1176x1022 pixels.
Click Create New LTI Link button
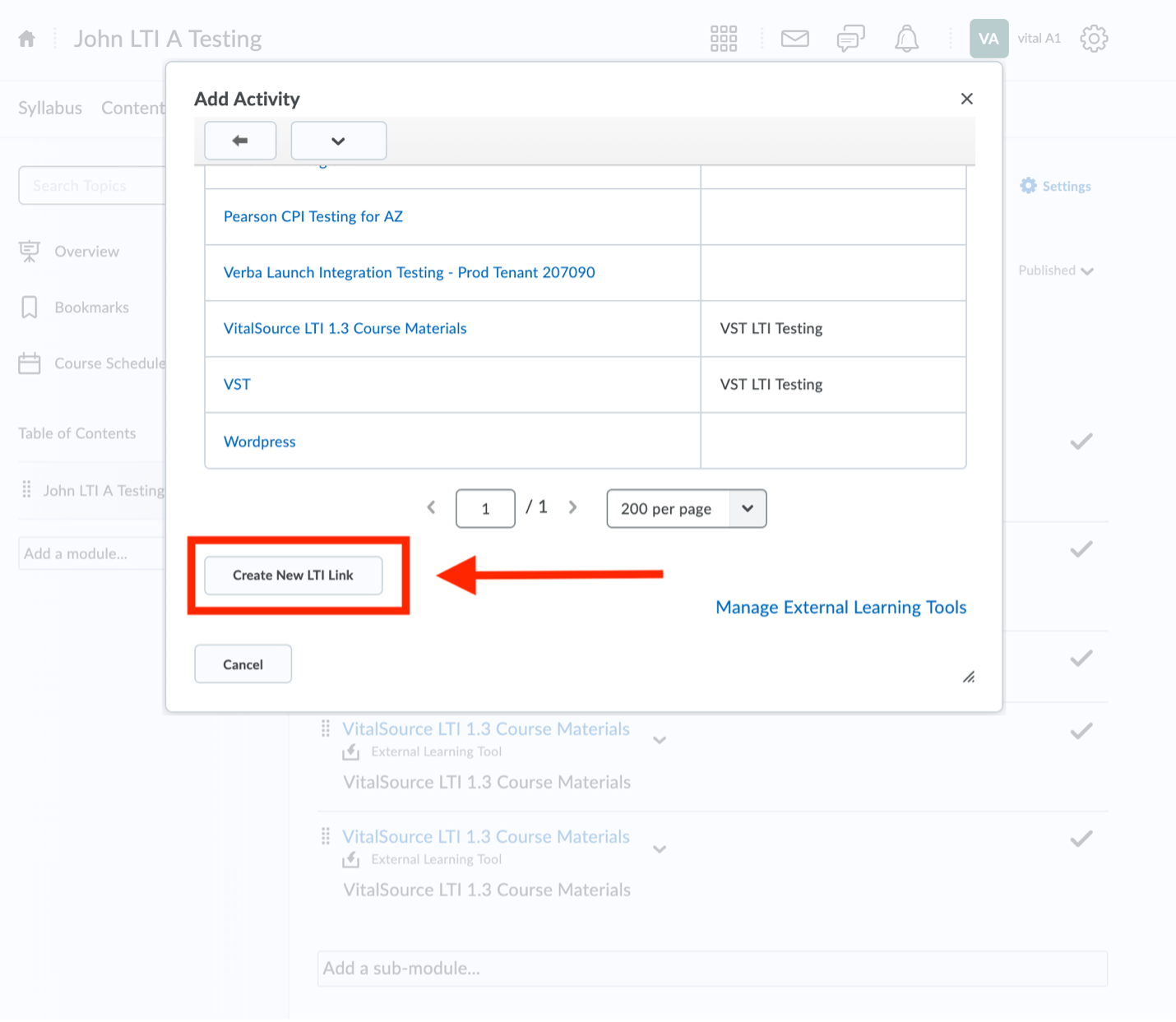pyautogui.click(x=294, y=576)
